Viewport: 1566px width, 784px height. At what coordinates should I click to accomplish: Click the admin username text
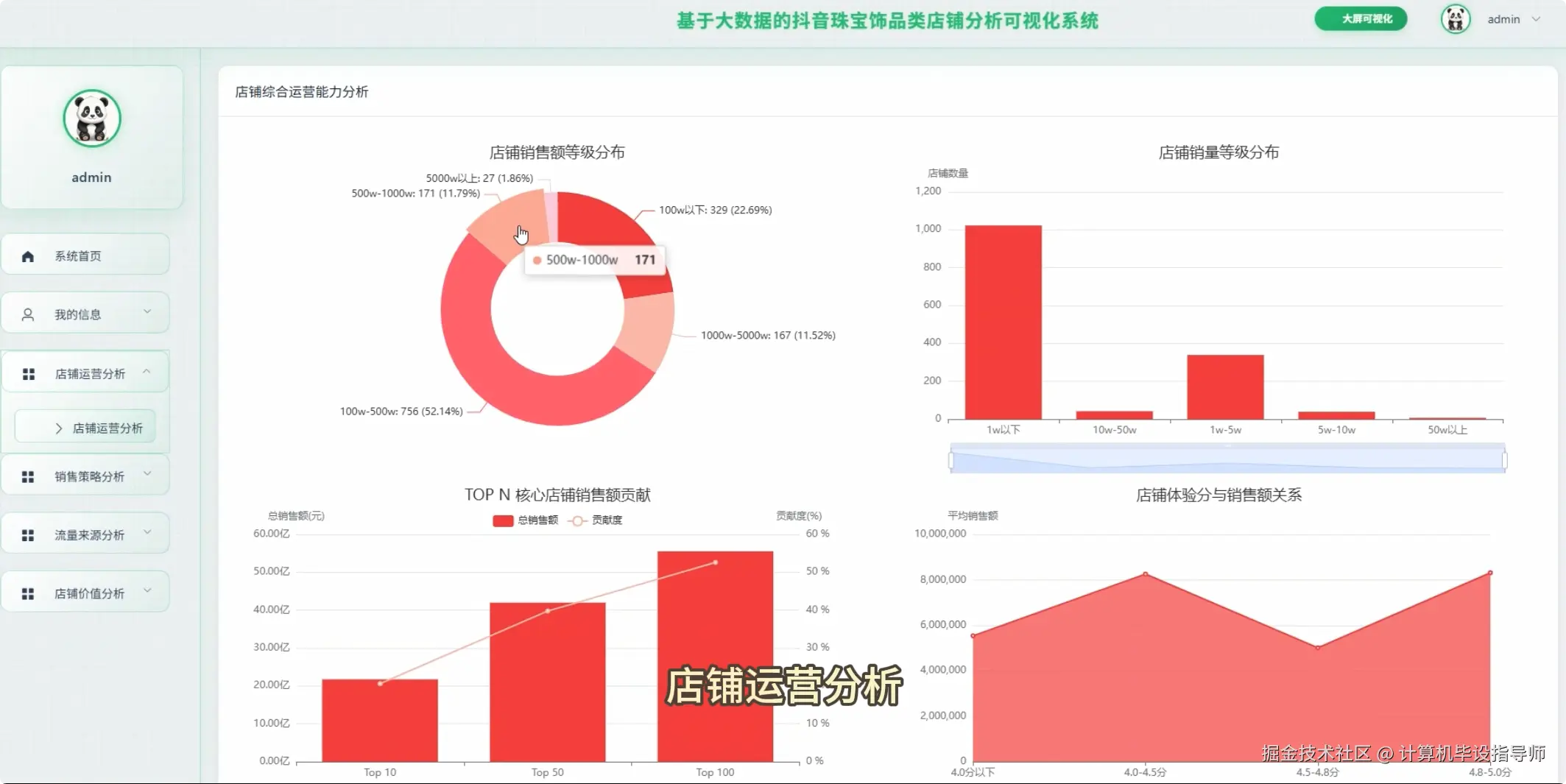1502,19
